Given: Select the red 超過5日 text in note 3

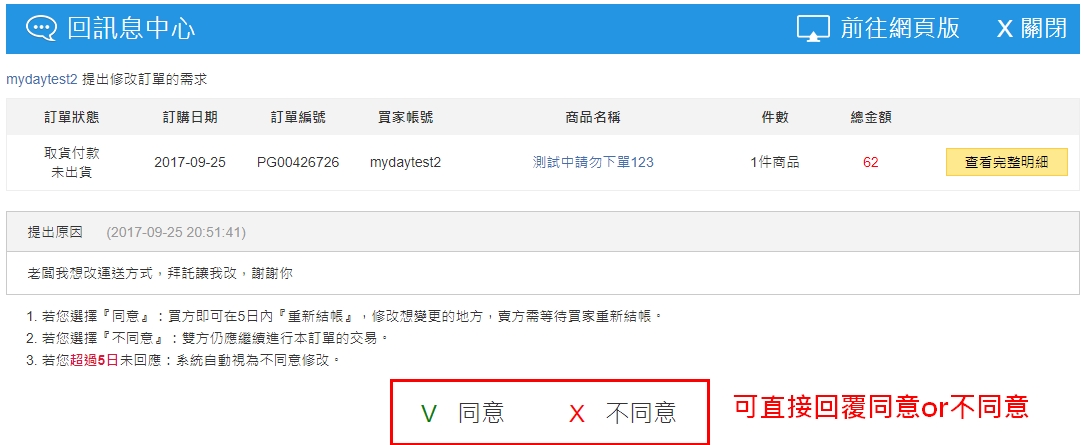Looking at the screenshot, I should 94,361.
